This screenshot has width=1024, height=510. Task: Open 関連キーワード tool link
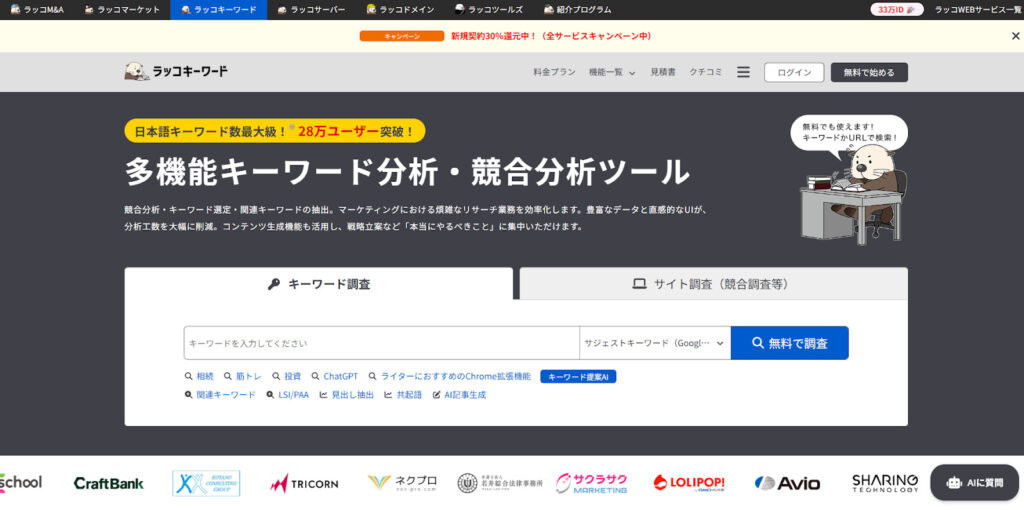[220, 395]
